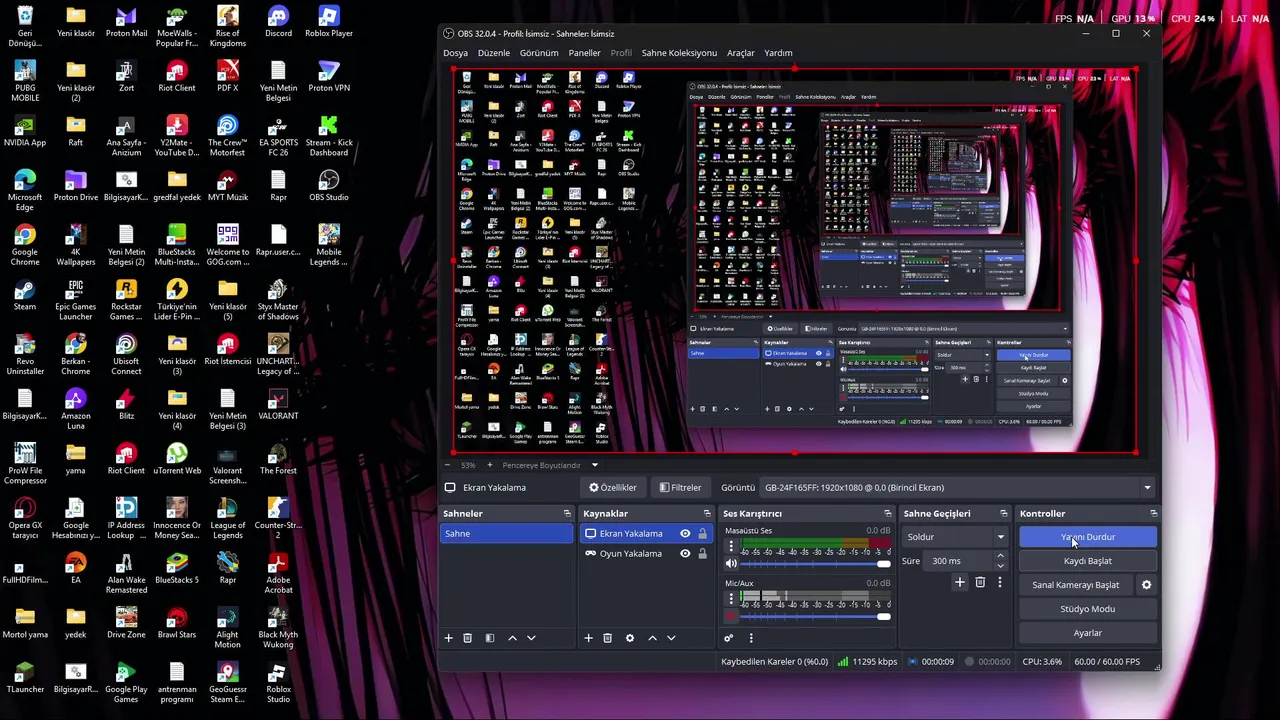Add a scene transition plus icon
The height and width of the screenshot is (720, 1280).
click(x=959, y=582)
